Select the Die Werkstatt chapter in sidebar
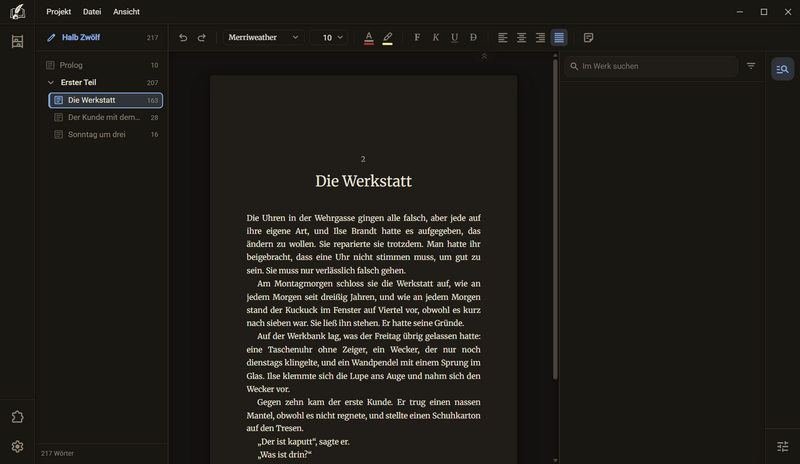The width and height of the screenshot is (800, 464). pyautogui.click(x=106, y=100)
